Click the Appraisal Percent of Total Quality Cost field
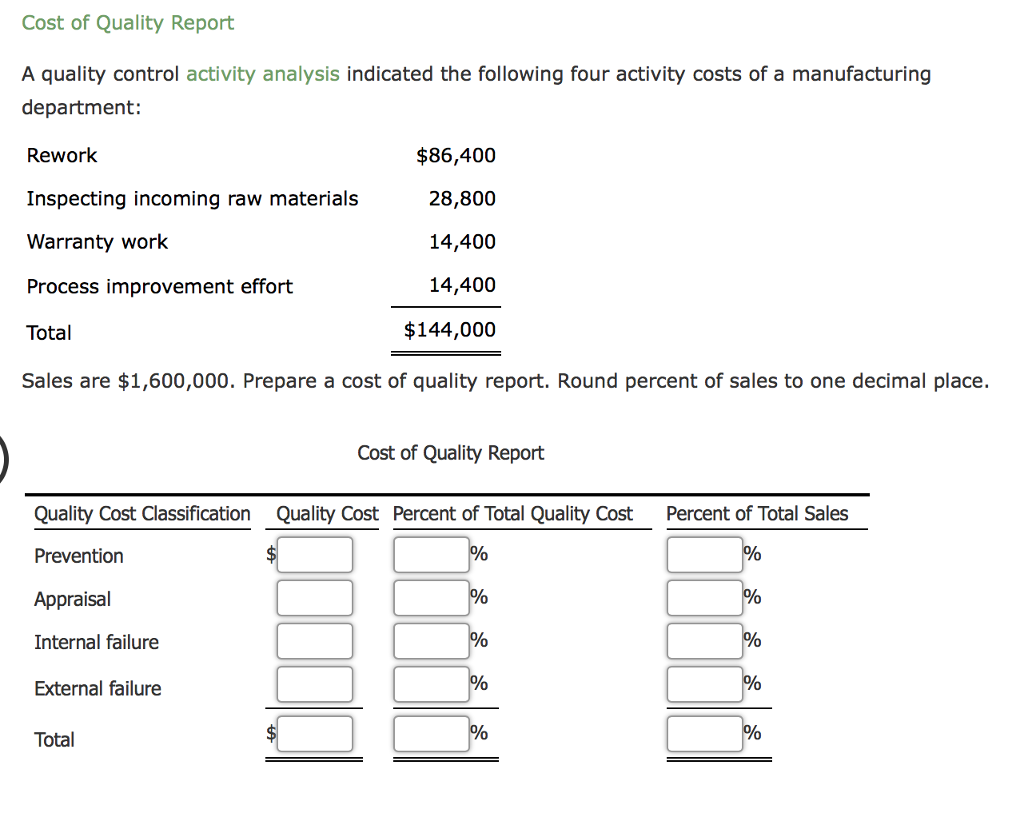The width and height of the screenshot is (1024, 813). point(432,597)
